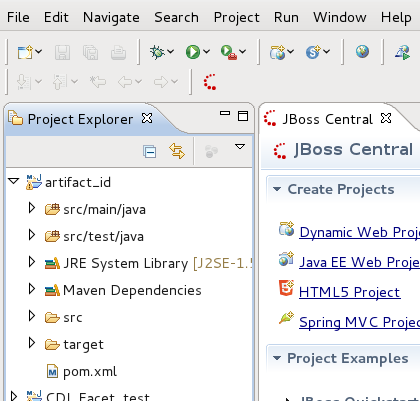Select the Project Explorer tab
The height and width of the screenshot is (401, 420).
(x=80, y=119)
